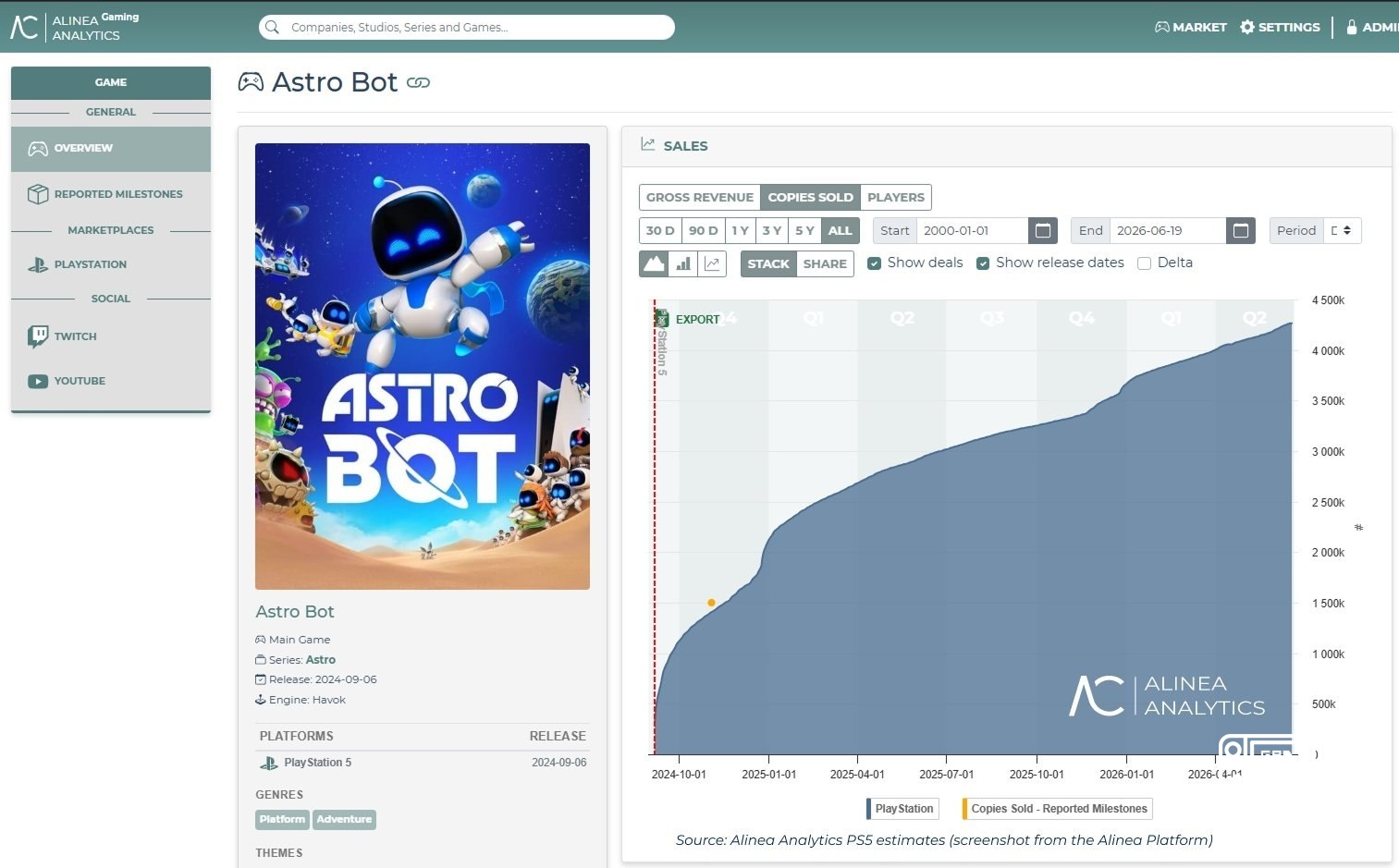The height and width of the screenshot is (868, 1399).
Task: Click the Export button on chart
Action: click(688, 319)
